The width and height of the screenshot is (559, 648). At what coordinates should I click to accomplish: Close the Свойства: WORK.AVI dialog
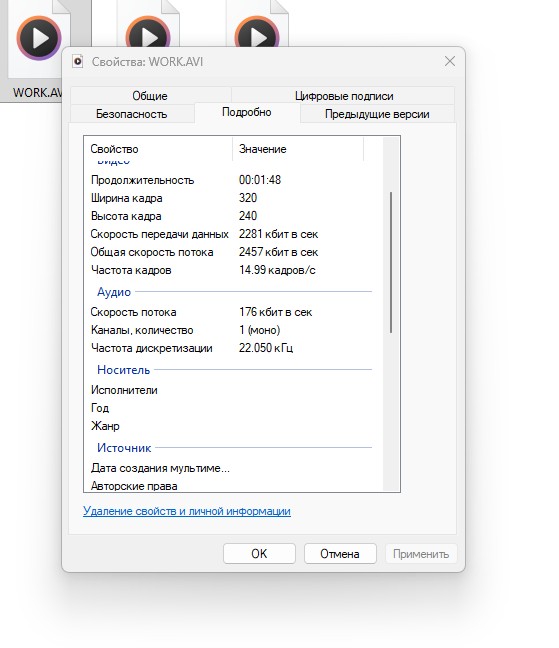450,61
